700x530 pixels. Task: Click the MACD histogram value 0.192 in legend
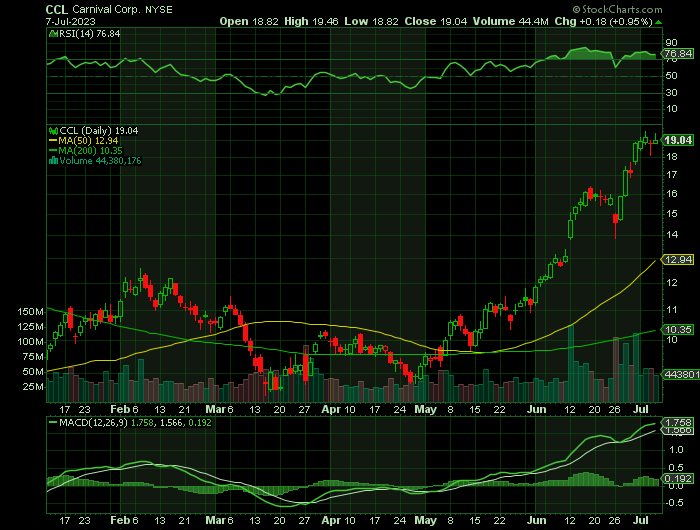click(200, 422)
